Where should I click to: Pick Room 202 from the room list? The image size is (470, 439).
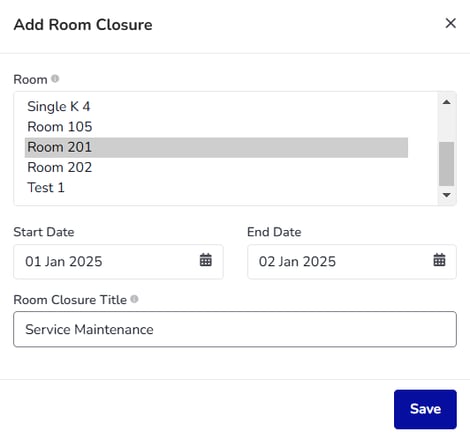click(216, 168)
